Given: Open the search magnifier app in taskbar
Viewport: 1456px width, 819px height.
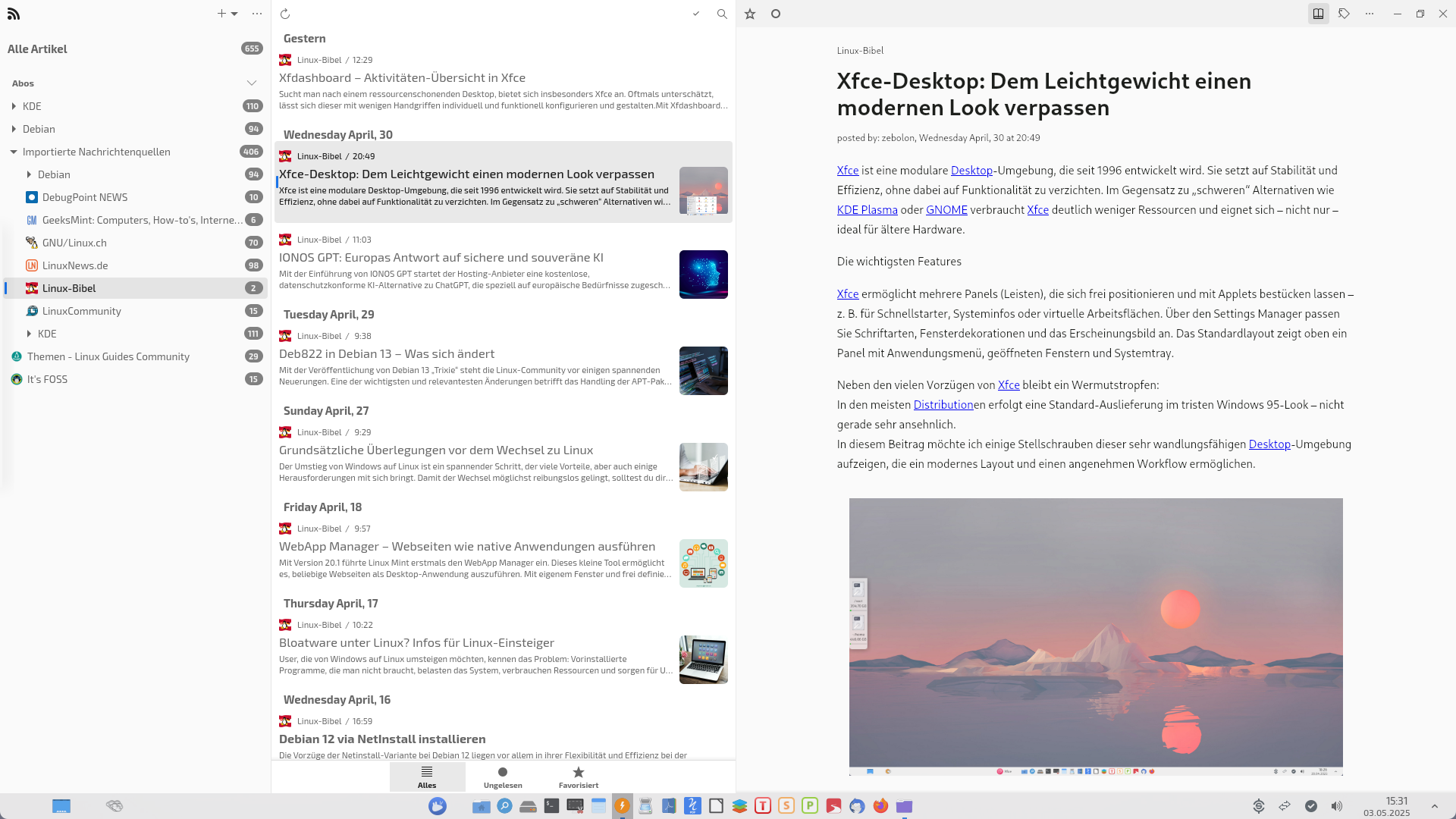Looking at the screenshot, I should [504, 806].
